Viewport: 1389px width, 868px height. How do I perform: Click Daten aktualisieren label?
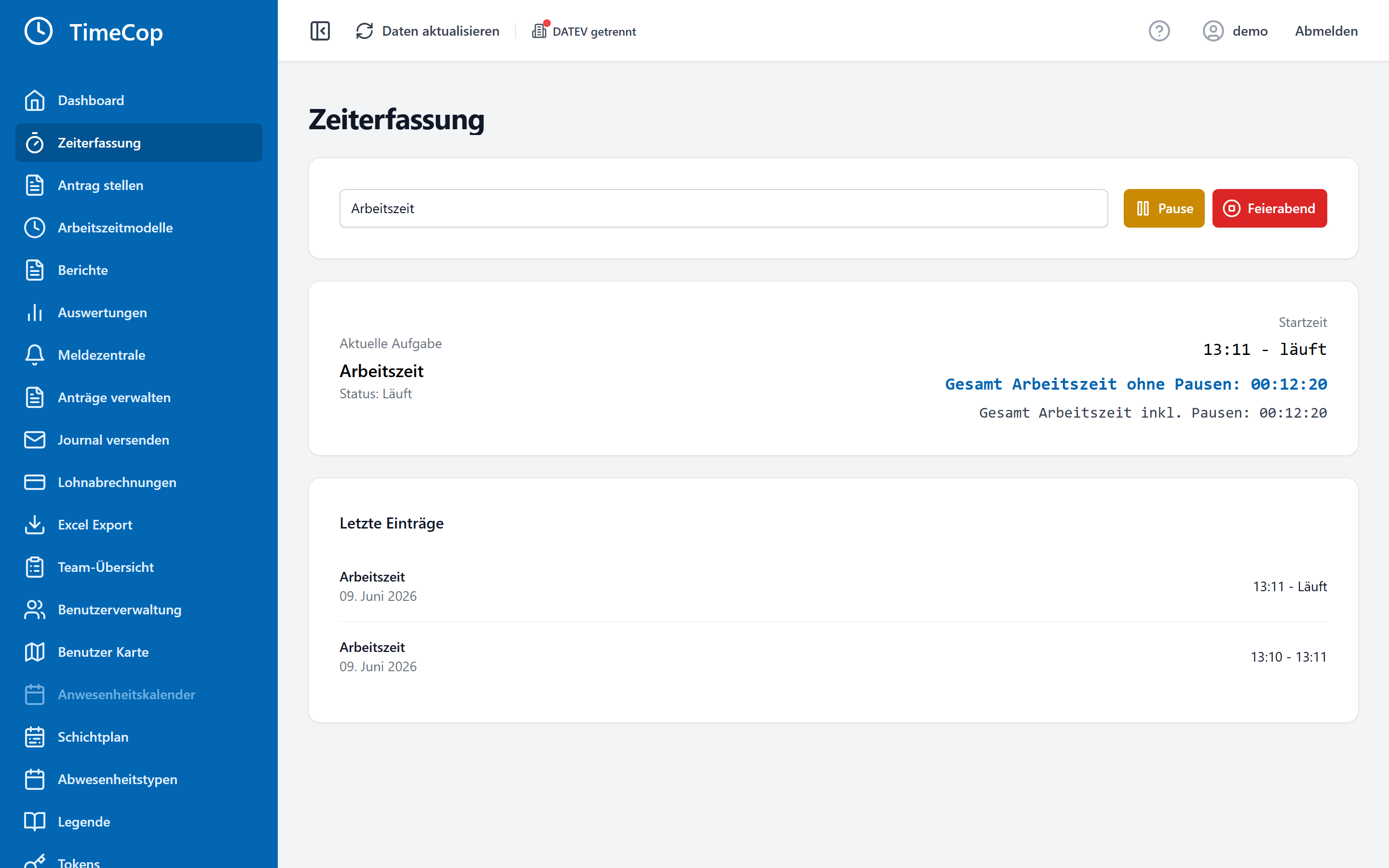441,31
